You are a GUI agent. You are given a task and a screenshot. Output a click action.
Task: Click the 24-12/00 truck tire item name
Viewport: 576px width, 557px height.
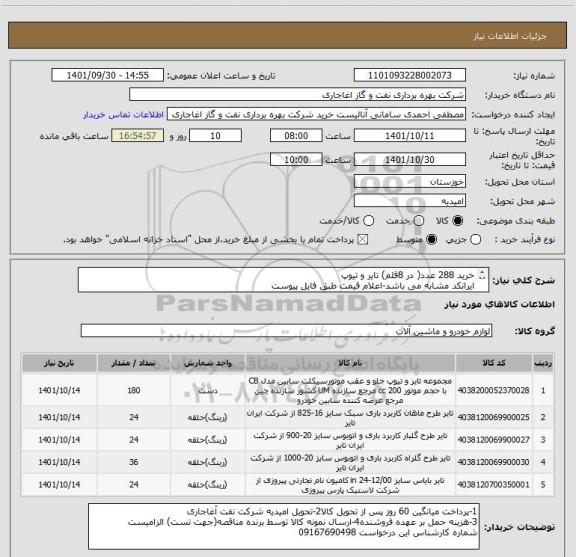350,485
